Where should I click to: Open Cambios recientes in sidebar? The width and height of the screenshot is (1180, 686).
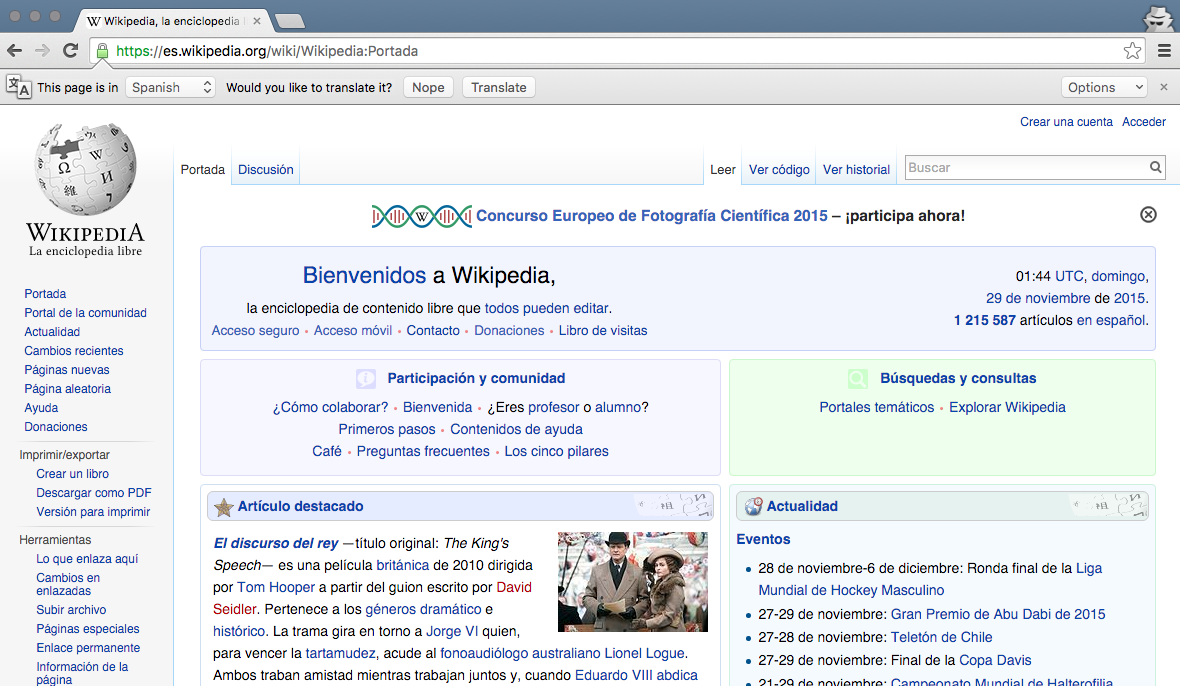(x=74, y=351)
